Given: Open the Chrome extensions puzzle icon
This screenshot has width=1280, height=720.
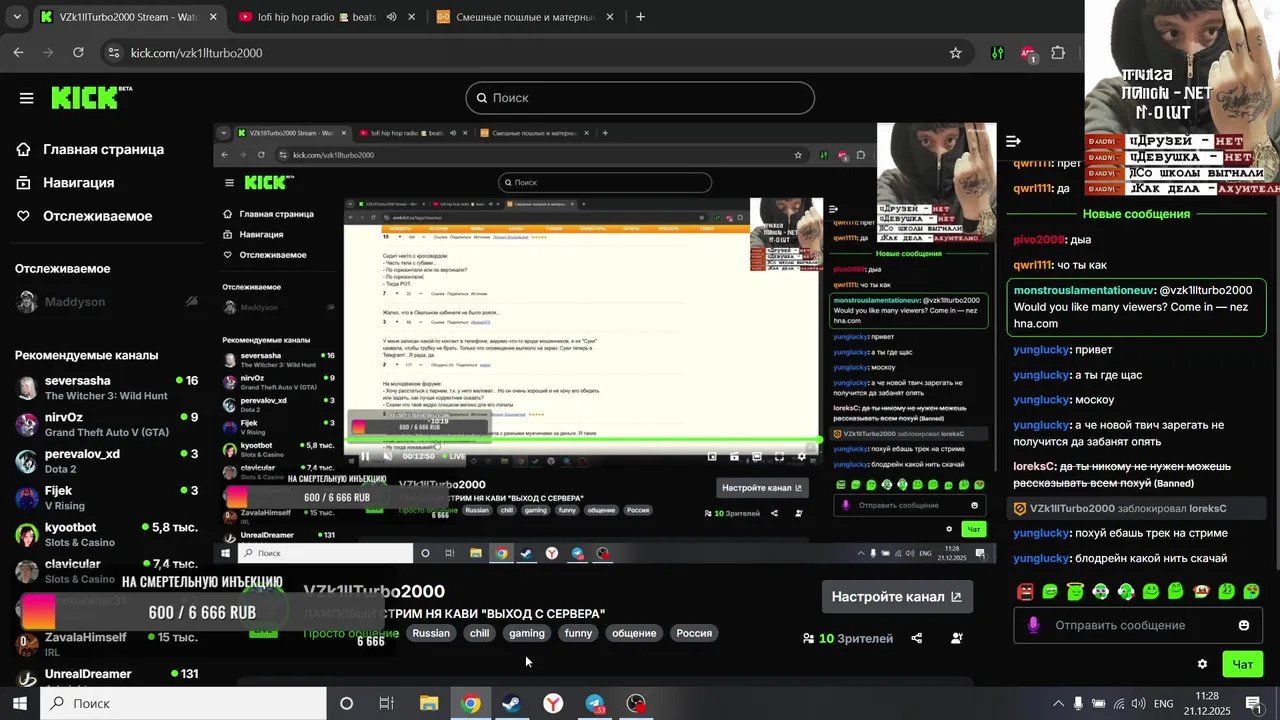Looking at the screenshot, I should (x=1058, y=53).
